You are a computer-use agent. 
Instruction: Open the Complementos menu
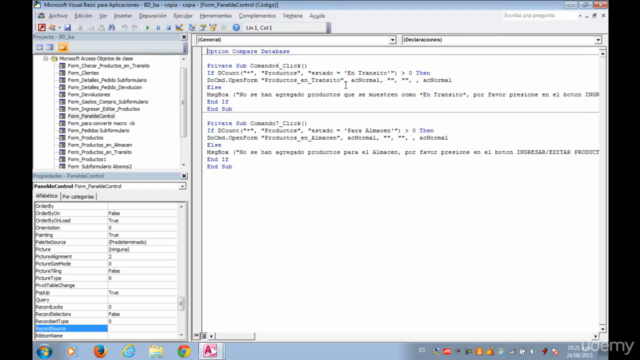[x=257, y=16]
